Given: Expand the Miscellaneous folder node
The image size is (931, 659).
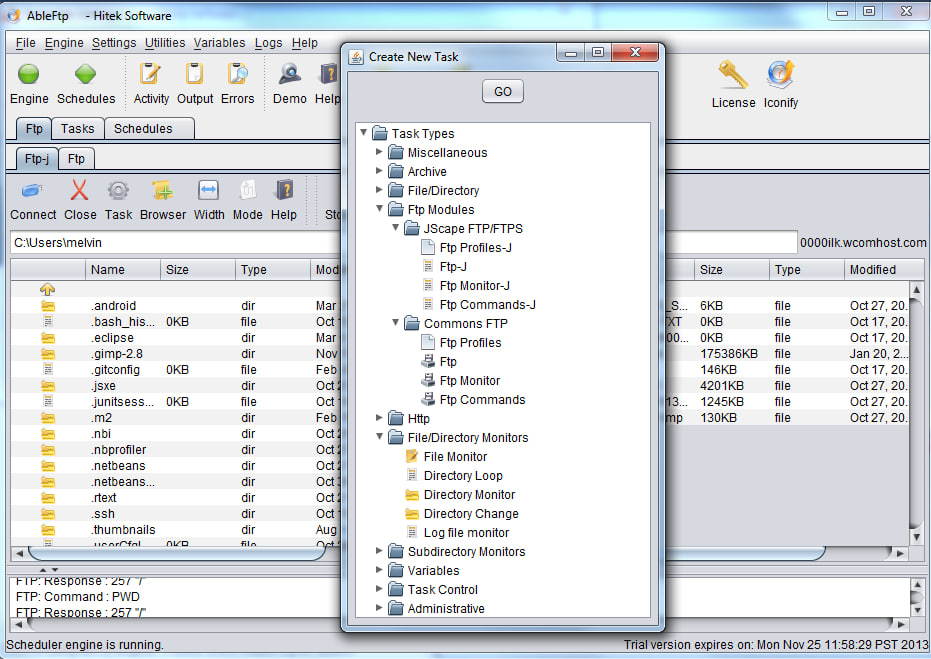Looking at the screenshot, I should point(379,152).
